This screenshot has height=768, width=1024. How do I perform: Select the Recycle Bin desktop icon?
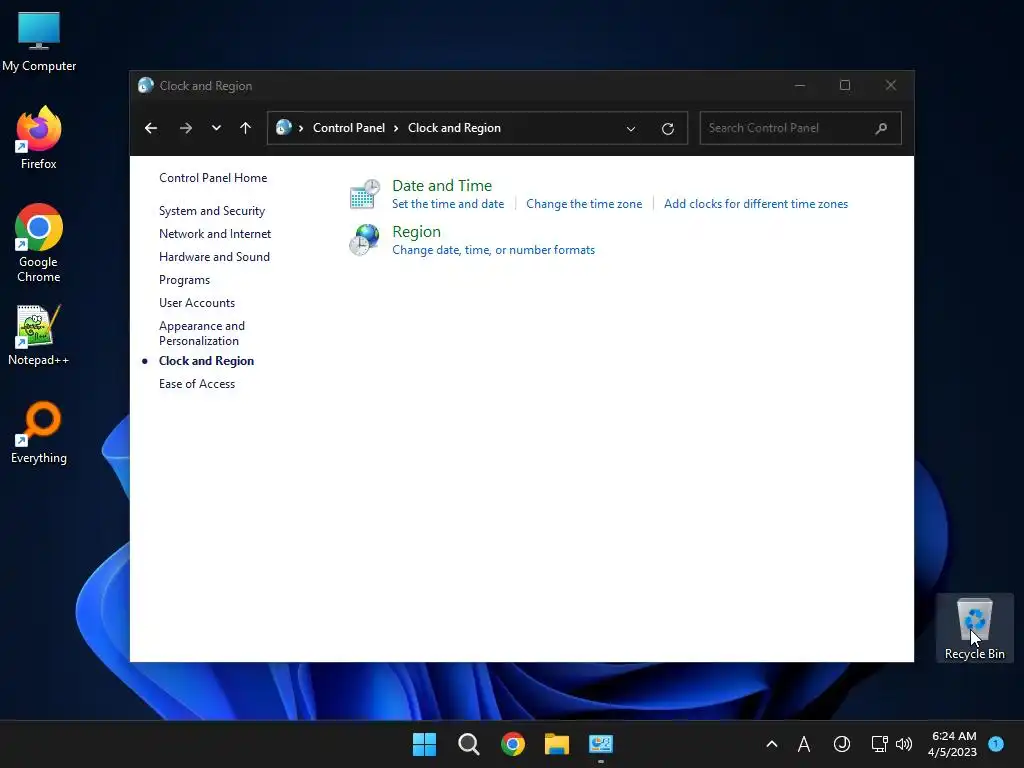(x=974, y=628)
